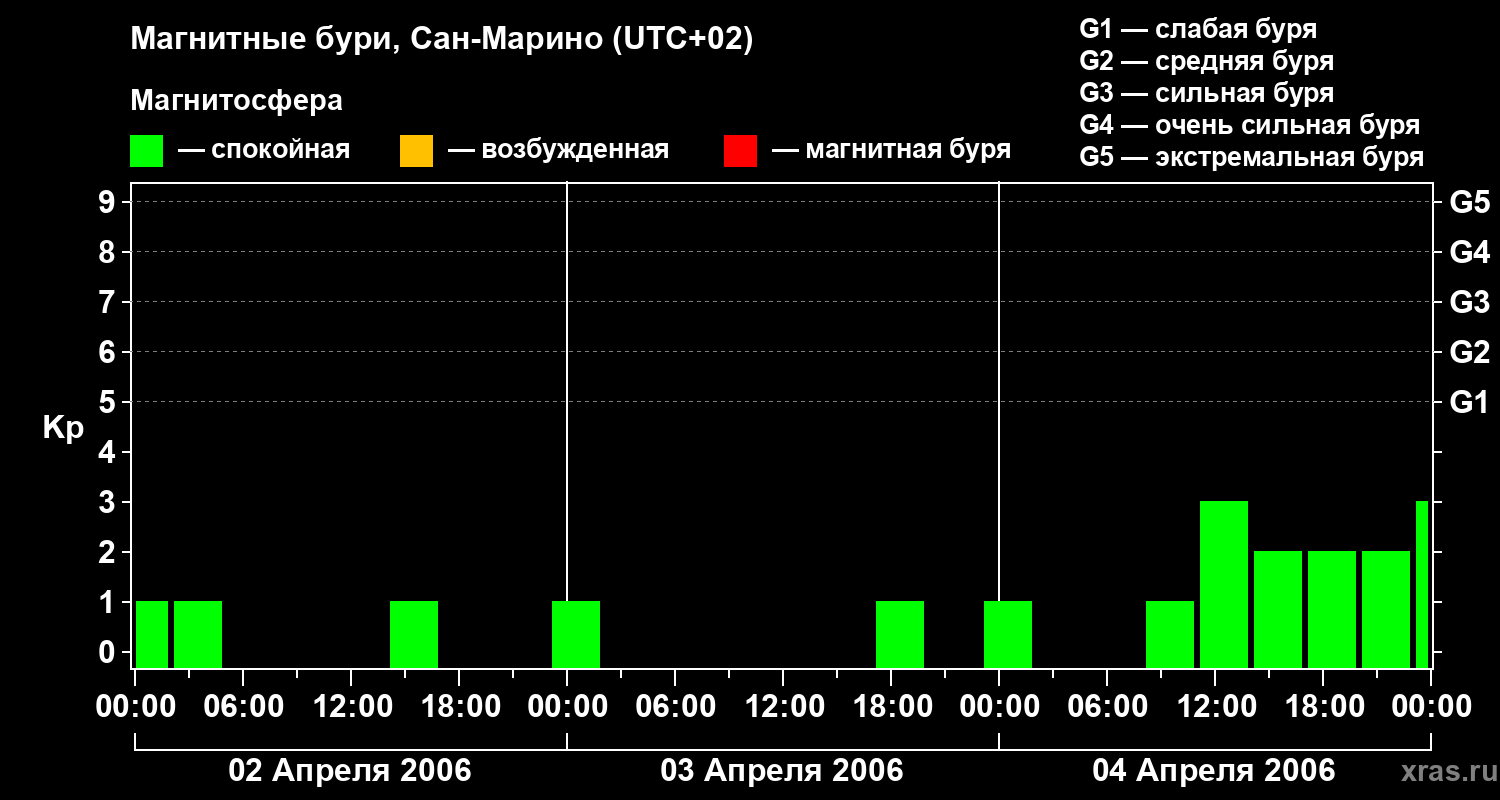1500x800 pixels.
Task: Click the '— спокойная' legend label
Action: (x=264, y=150)
